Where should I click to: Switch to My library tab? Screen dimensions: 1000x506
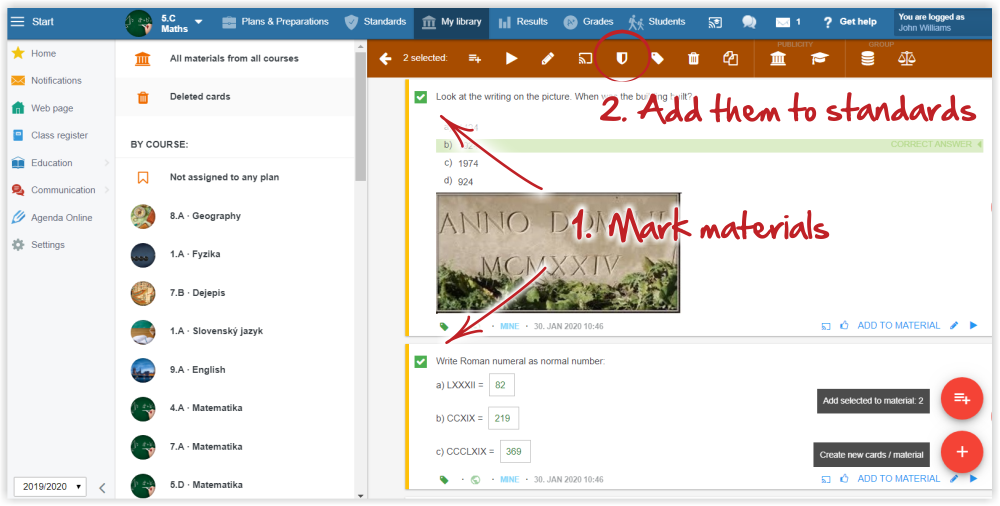(452, 22)
